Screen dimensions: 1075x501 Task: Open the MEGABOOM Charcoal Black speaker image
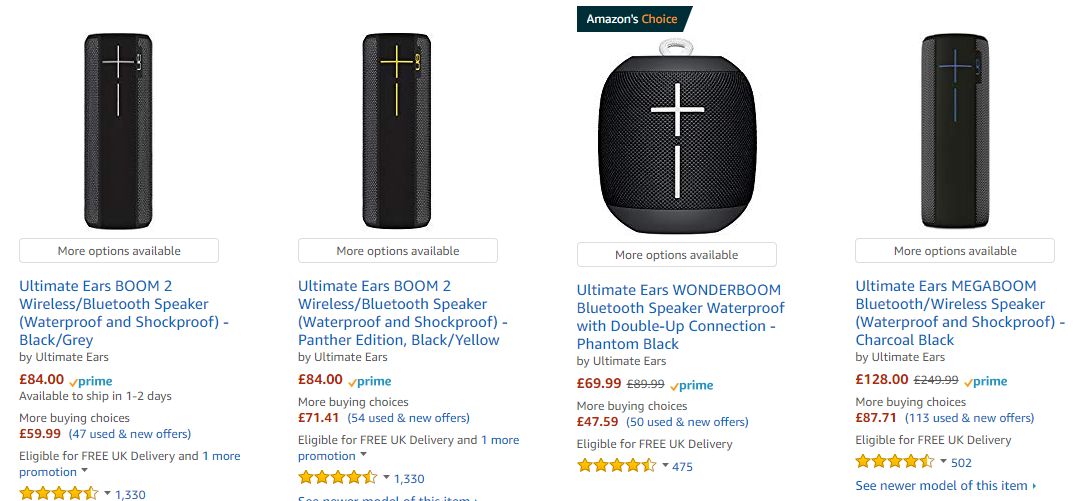click(955, 130)
